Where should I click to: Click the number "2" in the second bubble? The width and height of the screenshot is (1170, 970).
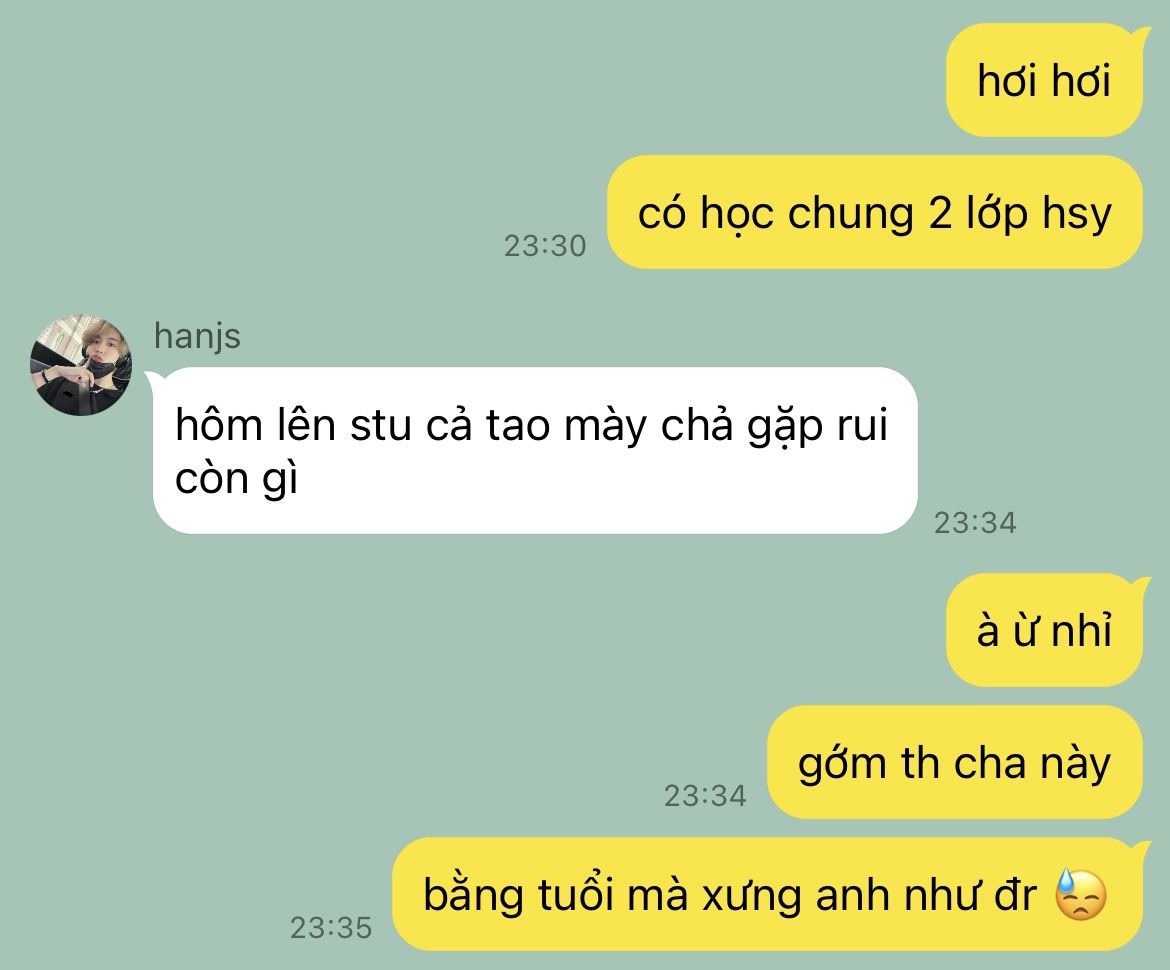point(940,213)
